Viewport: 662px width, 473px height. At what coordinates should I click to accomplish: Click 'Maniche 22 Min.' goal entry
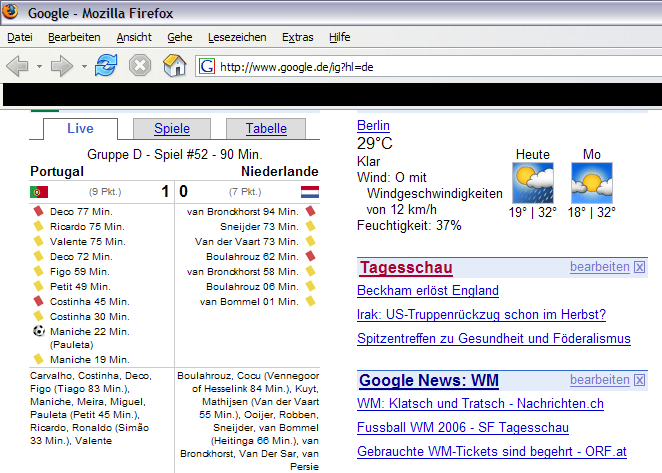click(90, 332)
